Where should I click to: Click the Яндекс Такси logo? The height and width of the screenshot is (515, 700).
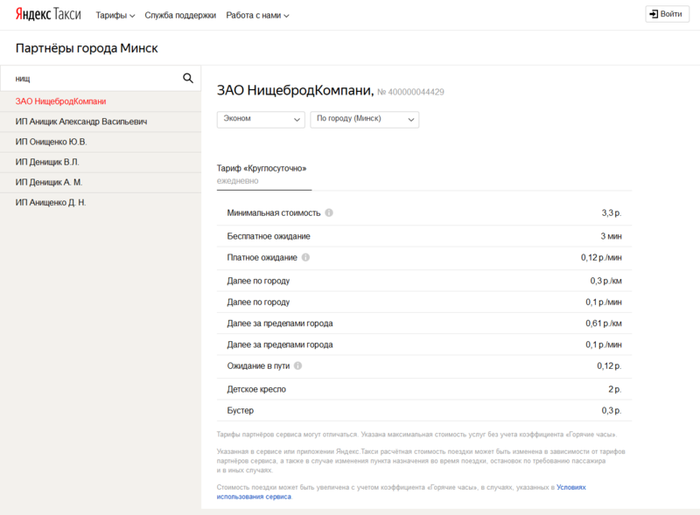coord(49,15)
